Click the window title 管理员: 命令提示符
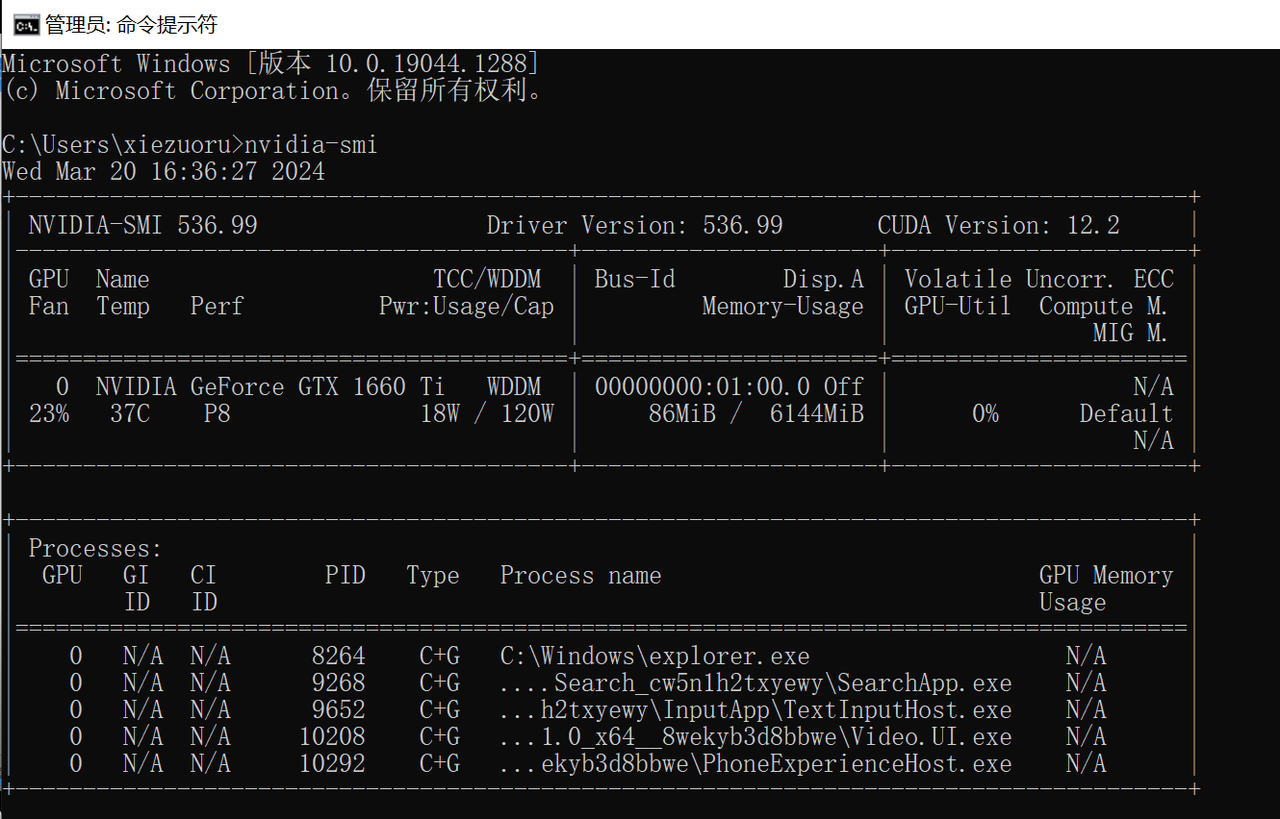 (x=131, y=24)
